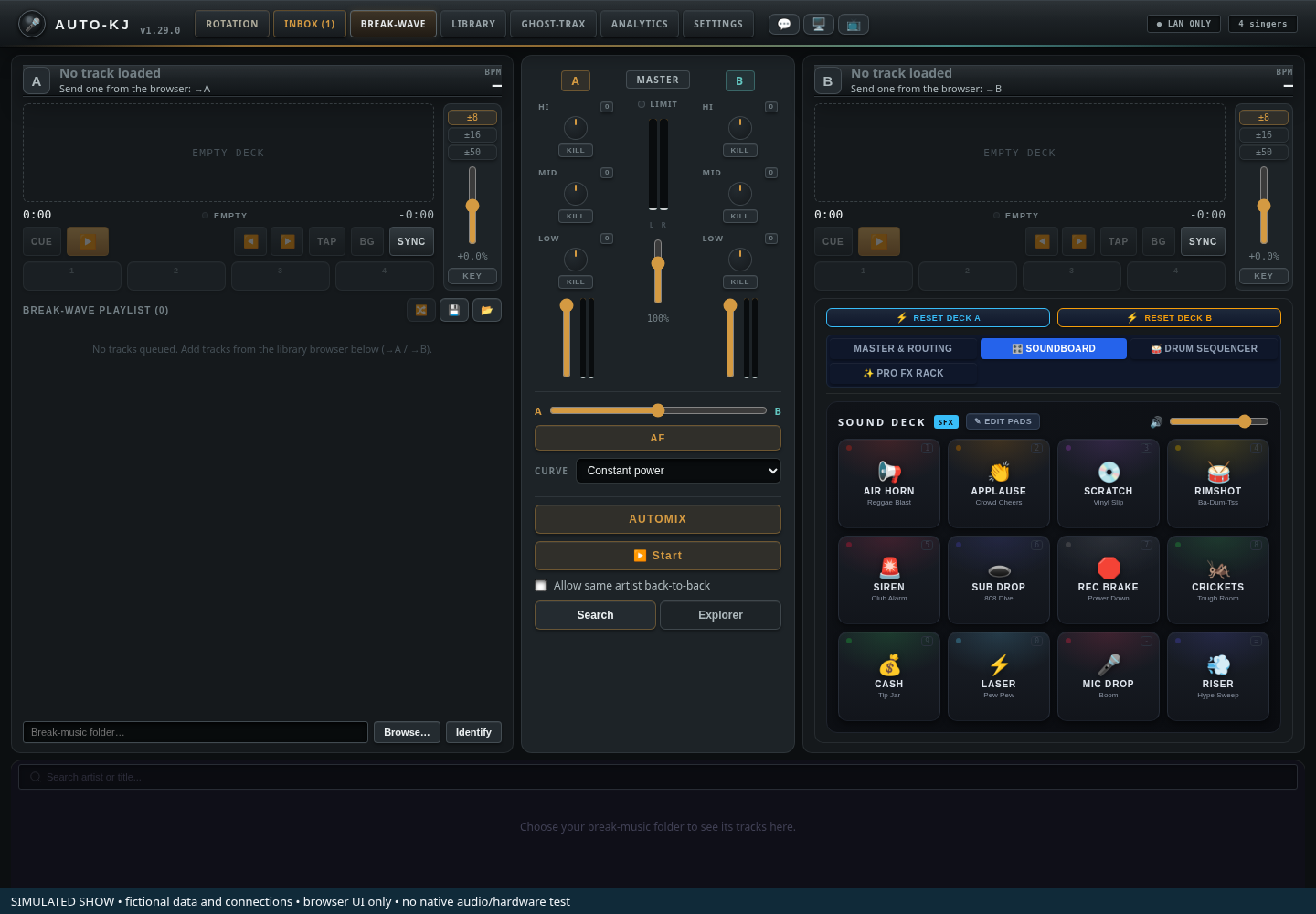Toggle channel B MID kill

pos(740,216)
